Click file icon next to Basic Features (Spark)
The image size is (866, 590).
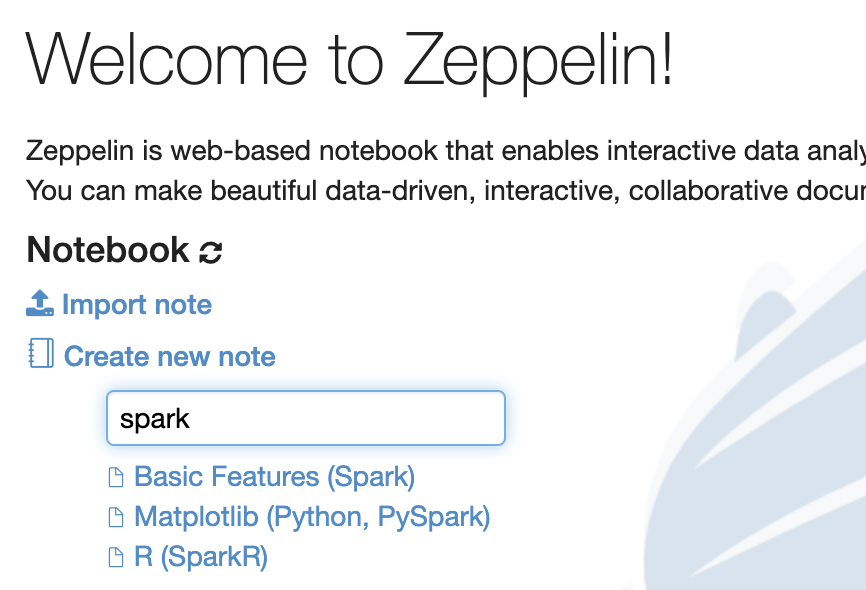tap(115, 477)
